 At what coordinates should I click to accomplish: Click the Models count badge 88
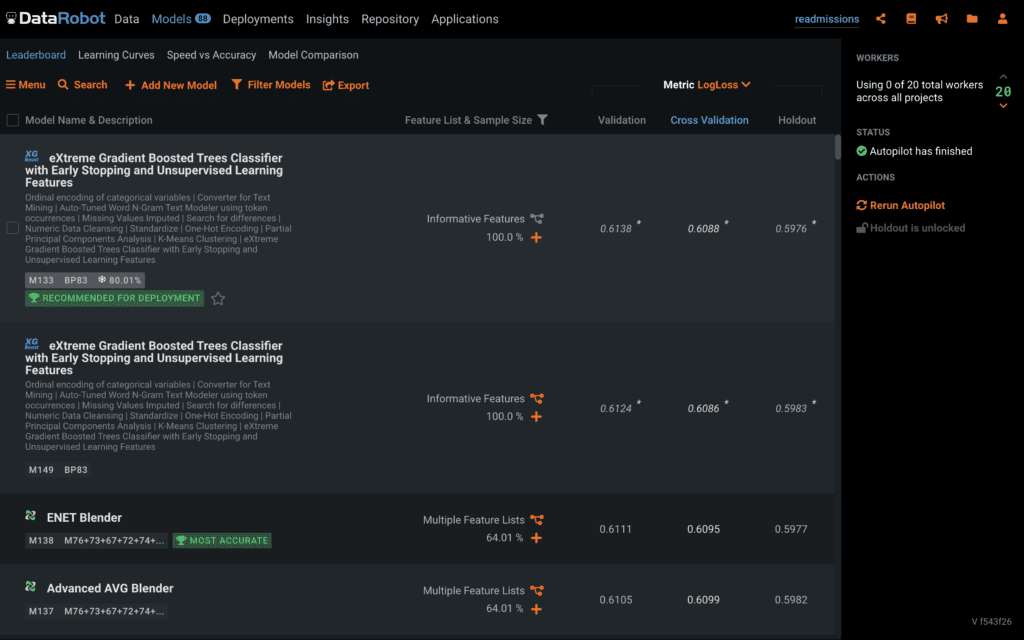[x=202, y=18]
